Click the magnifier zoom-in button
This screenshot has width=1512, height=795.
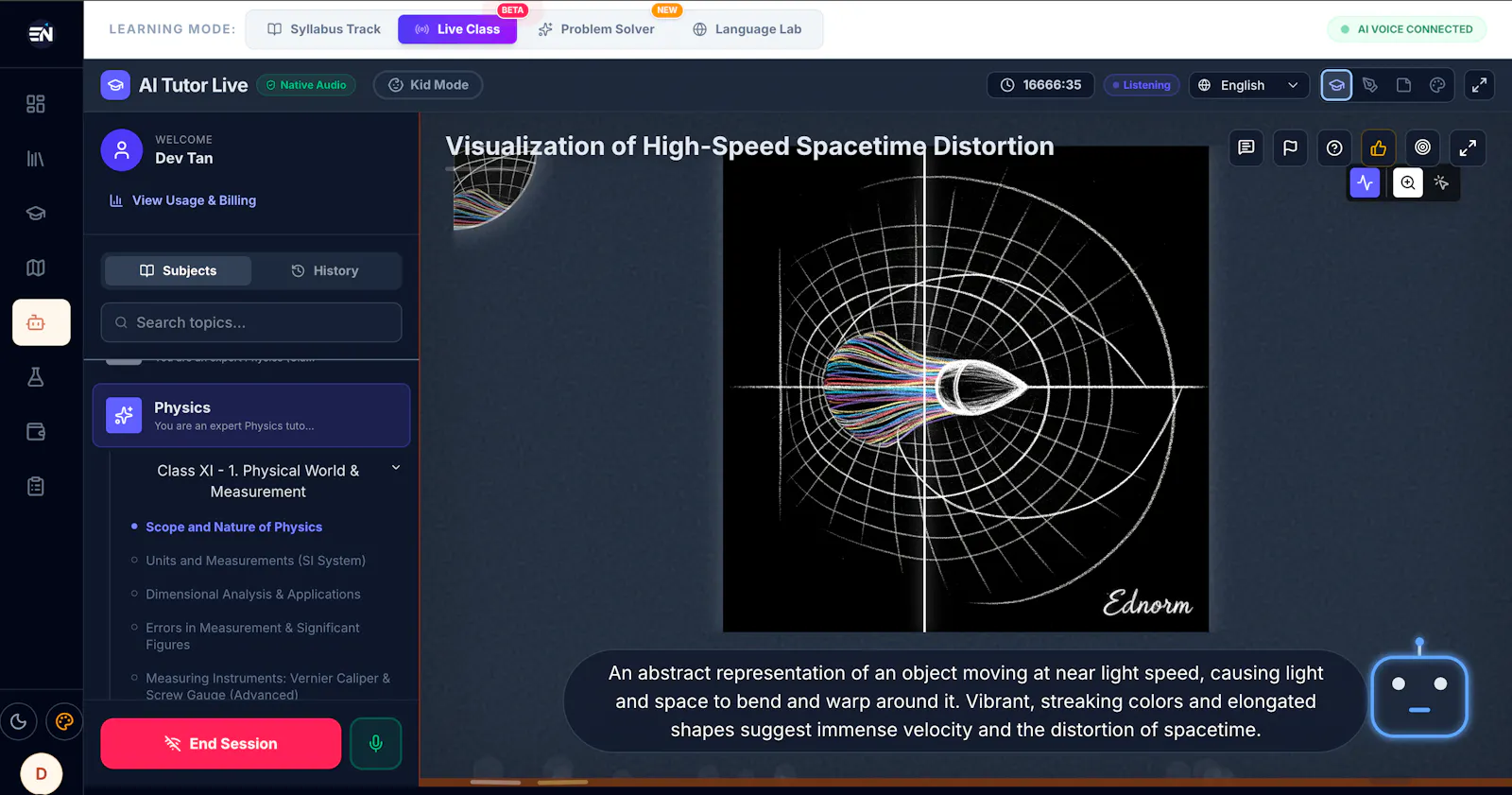(1408, 182)
